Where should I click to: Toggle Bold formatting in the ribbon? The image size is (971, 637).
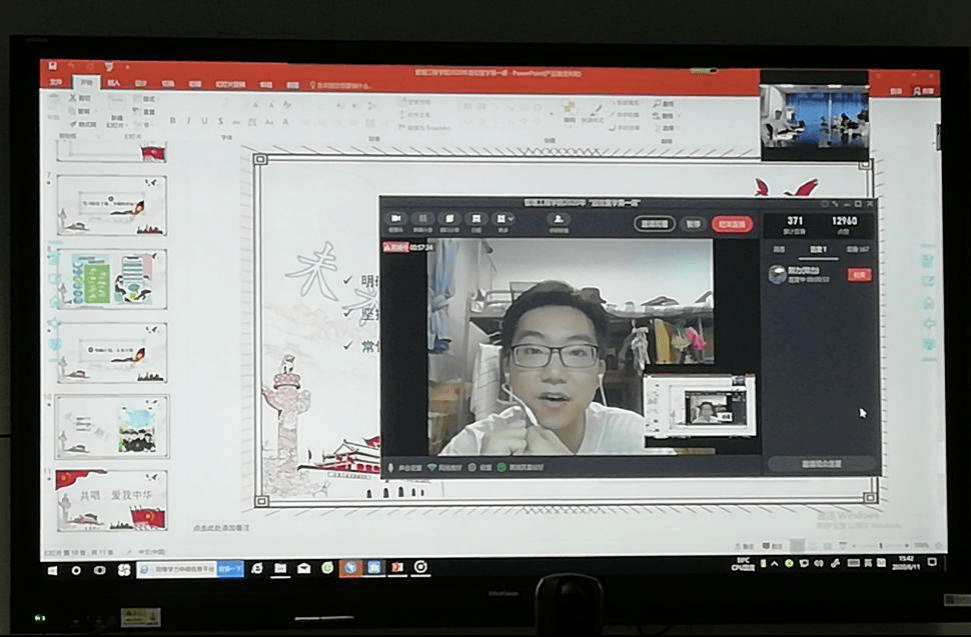click(x=173, y=120)
